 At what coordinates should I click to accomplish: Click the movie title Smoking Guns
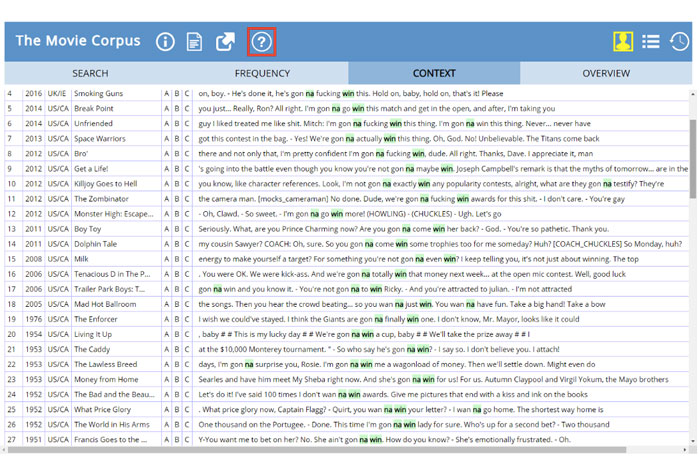[x=98, y=93]
